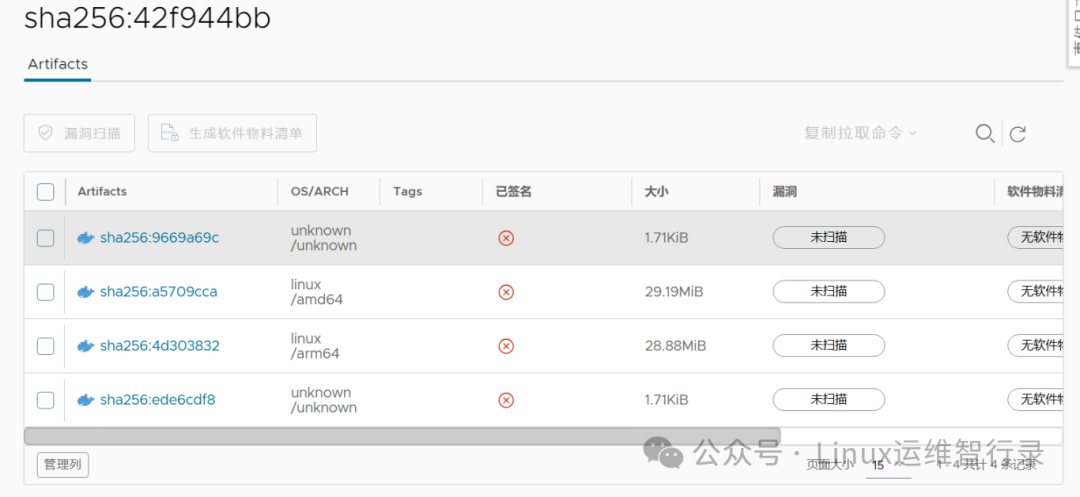1080x497 pixels.
Task: Open the page size dropdown
Action: coord(886,465)
